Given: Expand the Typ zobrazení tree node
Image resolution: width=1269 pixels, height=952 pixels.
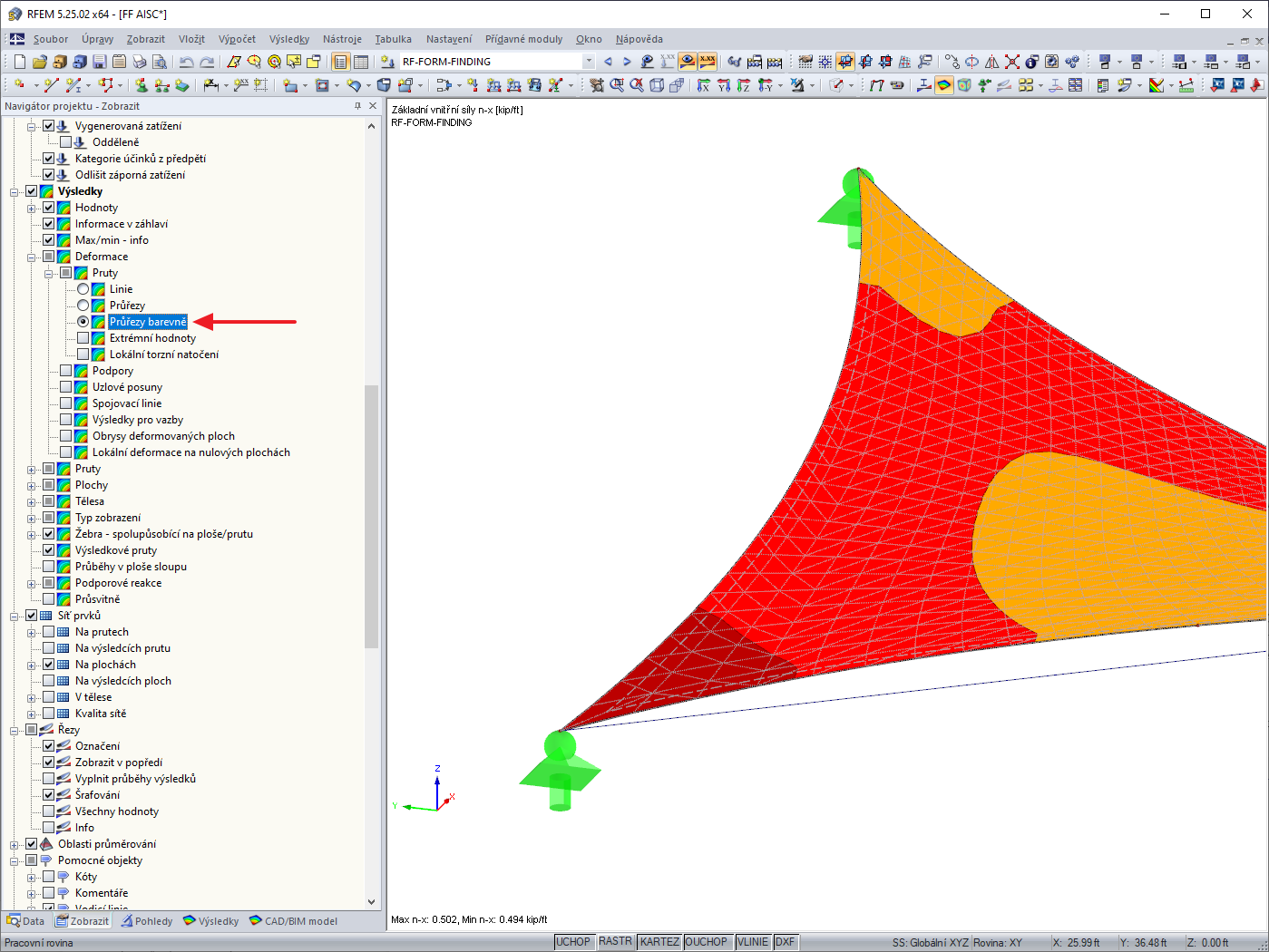Looking at the screenshot, I should 32,518.
